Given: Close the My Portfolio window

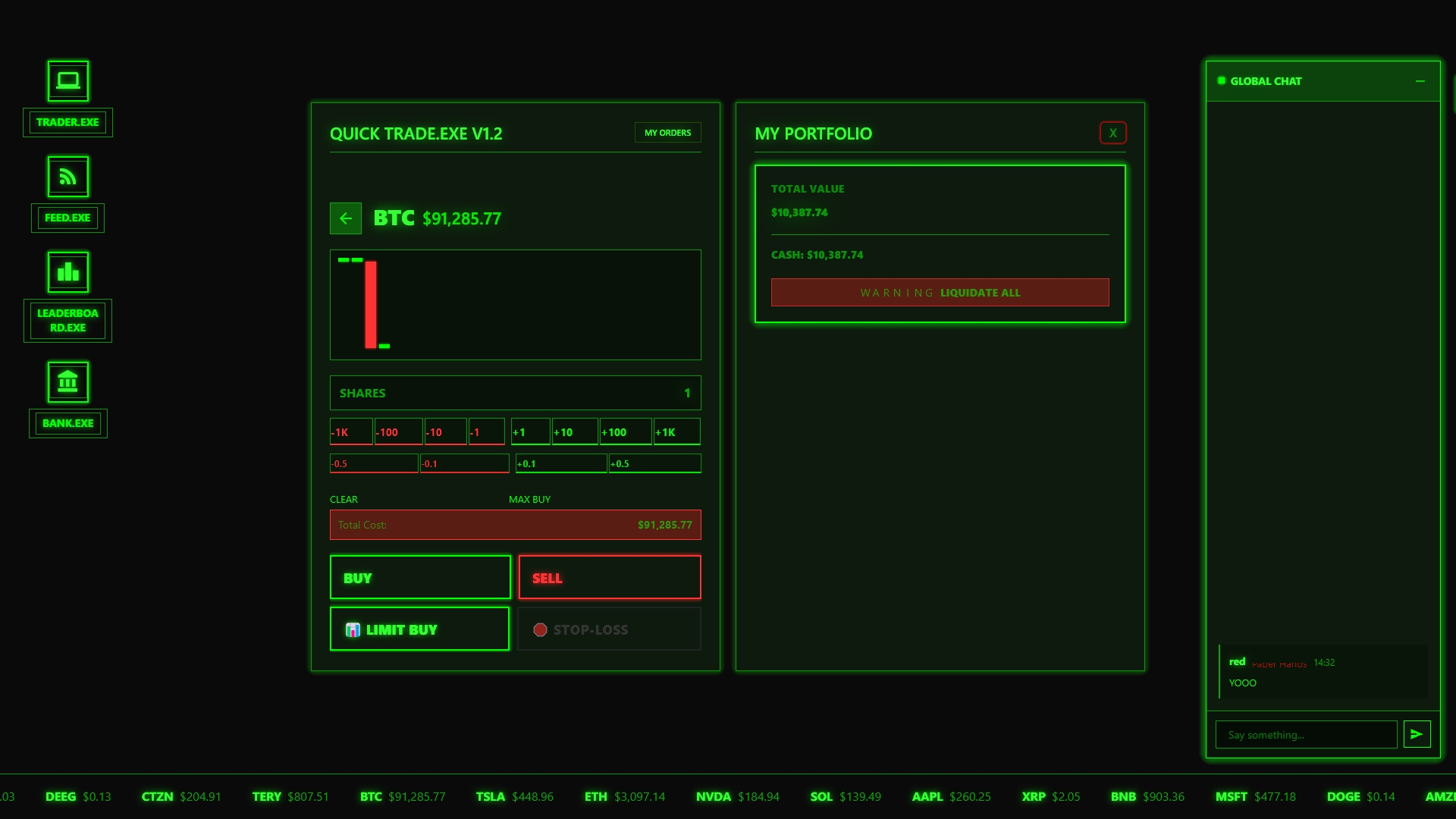Looking at the screenshot, I should click(x=1112, y=133).
